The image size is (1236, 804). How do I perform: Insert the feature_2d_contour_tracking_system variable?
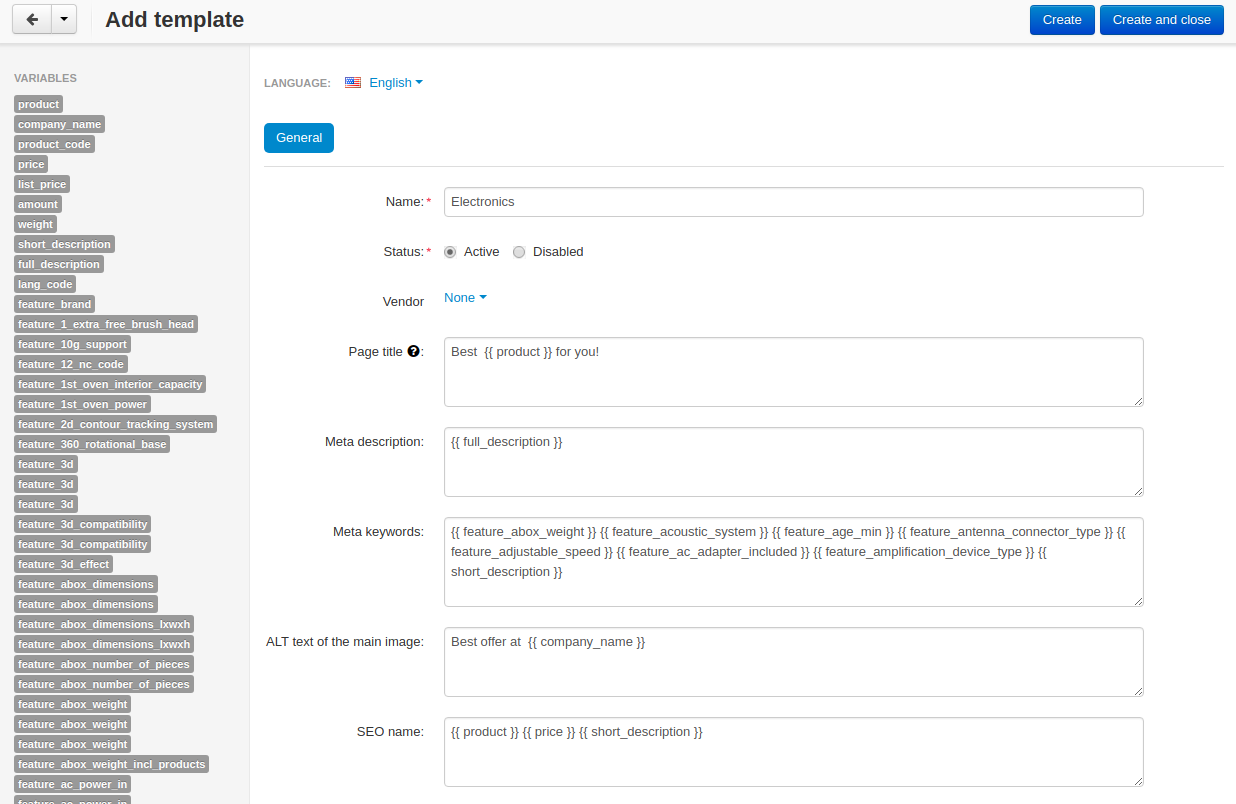(115, 424)
